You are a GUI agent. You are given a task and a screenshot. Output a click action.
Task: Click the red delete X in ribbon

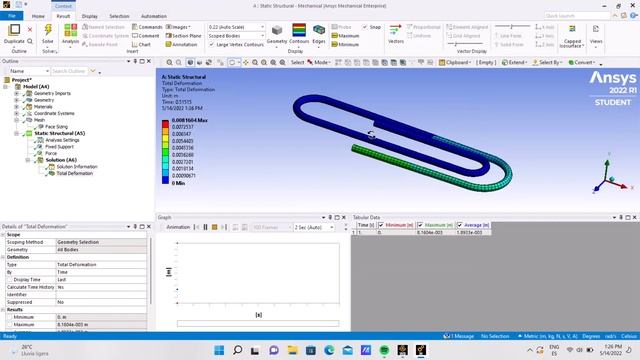(30, 29)
